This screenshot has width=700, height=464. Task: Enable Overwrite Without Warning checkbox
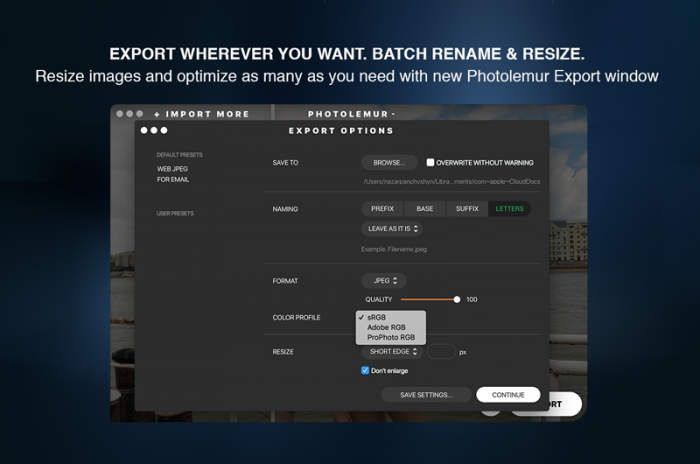430,162
